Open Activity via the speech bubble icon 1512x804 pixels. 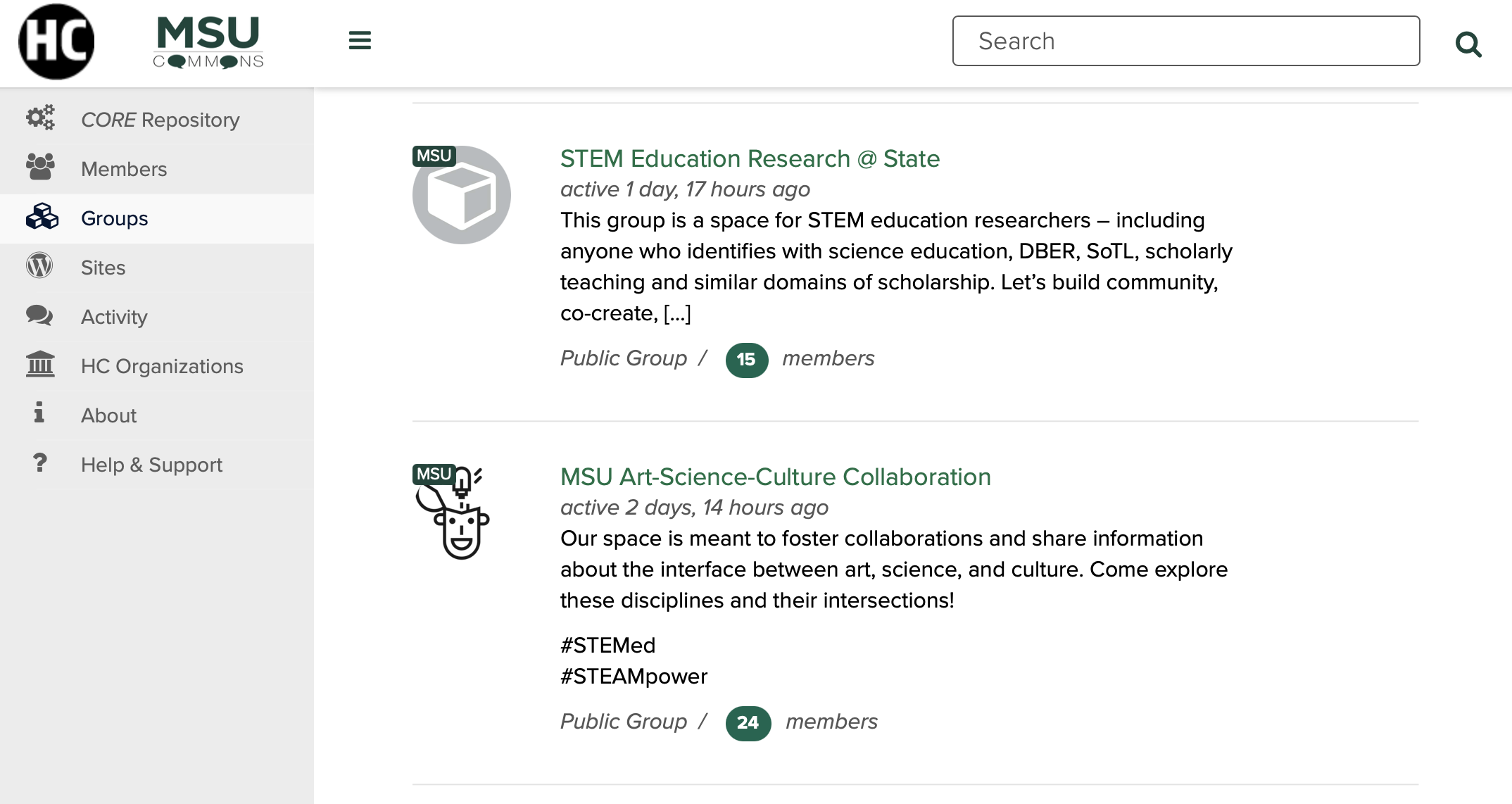pos(39,315)
